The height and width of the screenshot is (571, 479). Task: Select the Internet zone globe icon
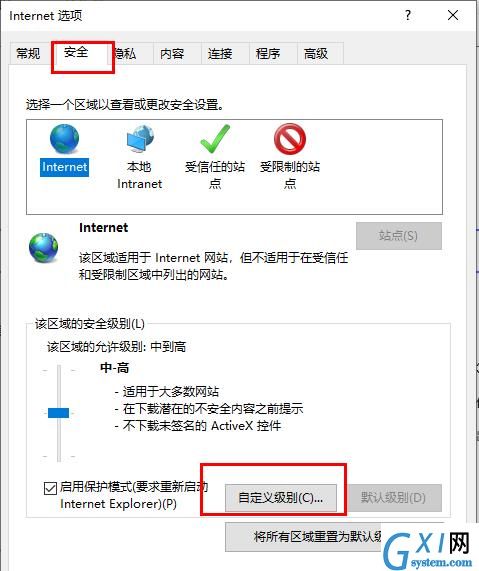click(64, 139)
